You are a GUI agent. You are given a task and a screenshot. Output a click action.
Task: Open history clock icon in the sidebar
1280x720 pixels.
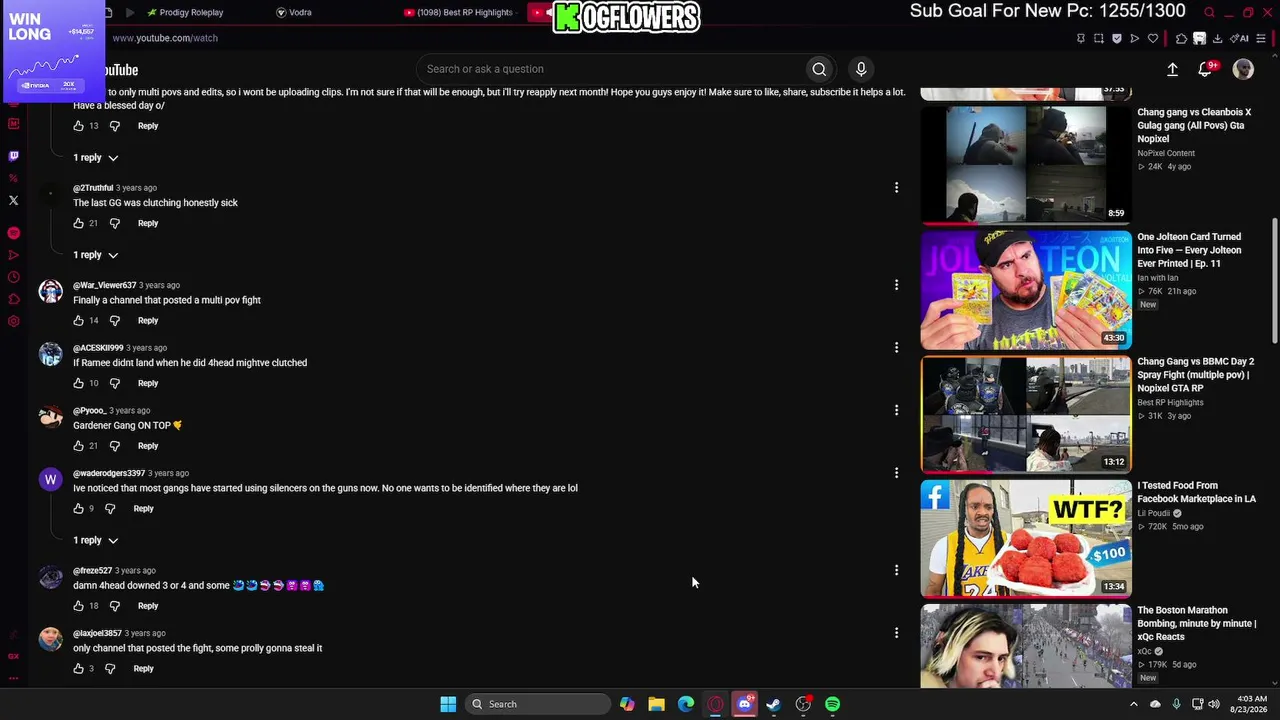(13, 277)
